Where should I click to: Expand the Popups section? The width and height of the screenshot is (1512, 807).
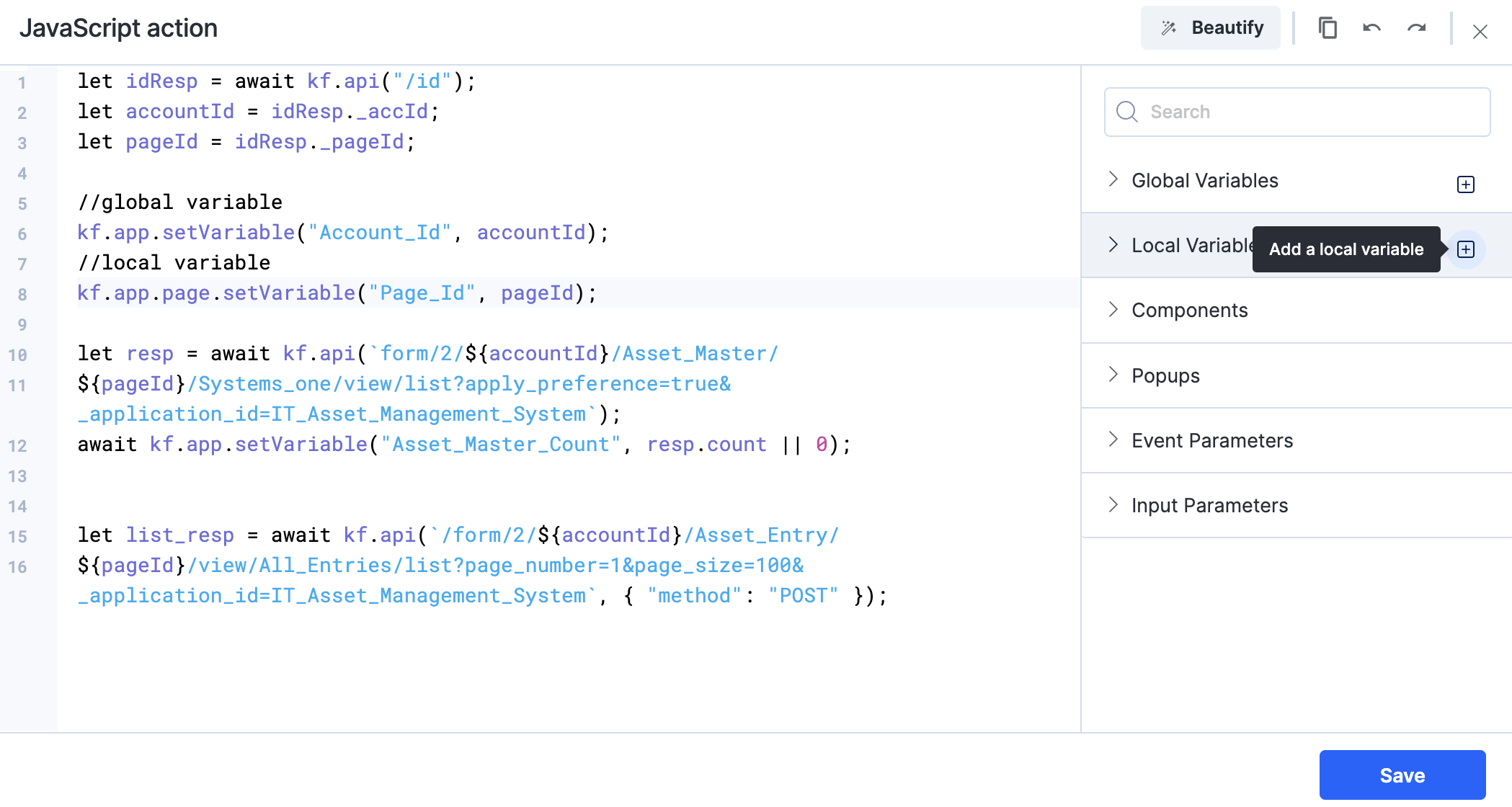[x=1113, y=375]
